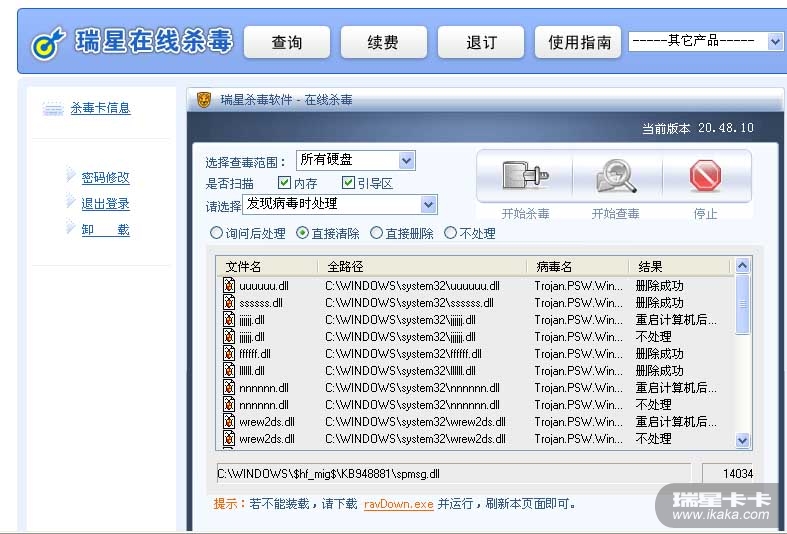Select the nnnnnn.dll row marked 不处理
The width and height of the screenshot is (787, 534).
coord(474,405)
